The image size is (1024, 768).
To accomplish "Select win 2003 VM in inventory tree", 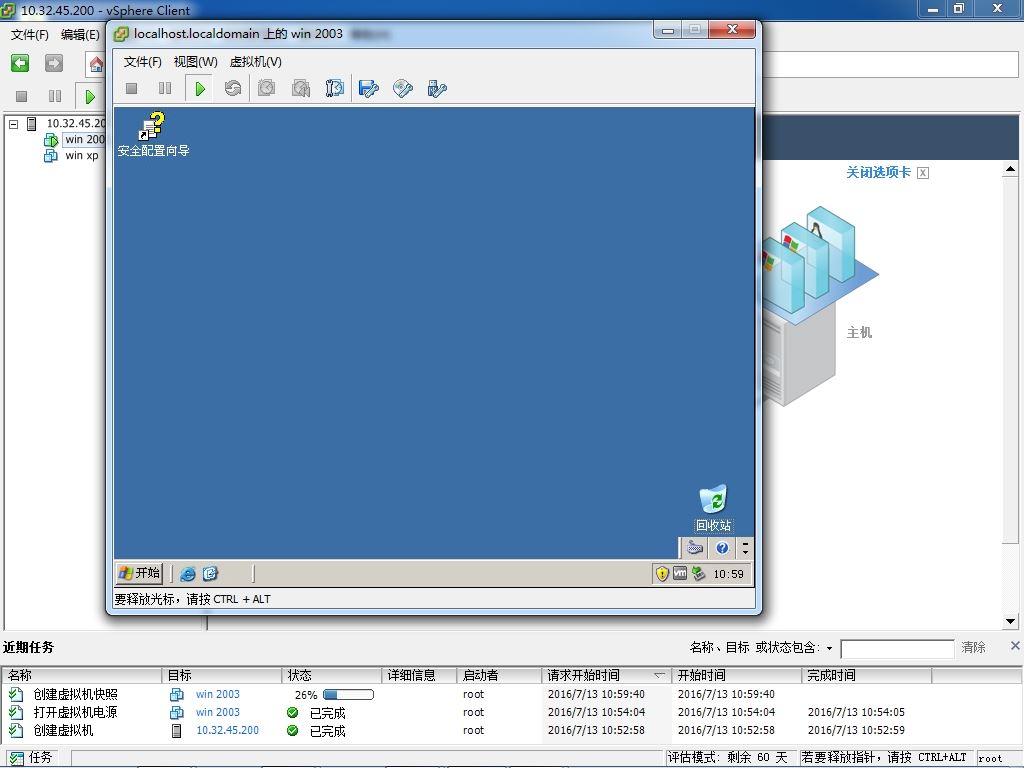I will [84, 139].
